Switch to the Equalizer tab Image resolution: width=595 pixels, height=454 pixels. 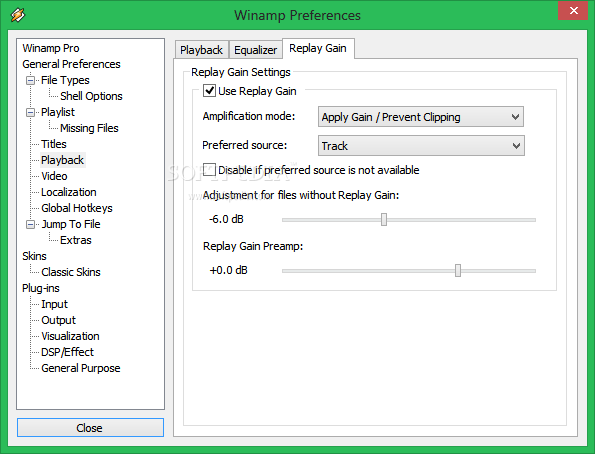[255, 50]
